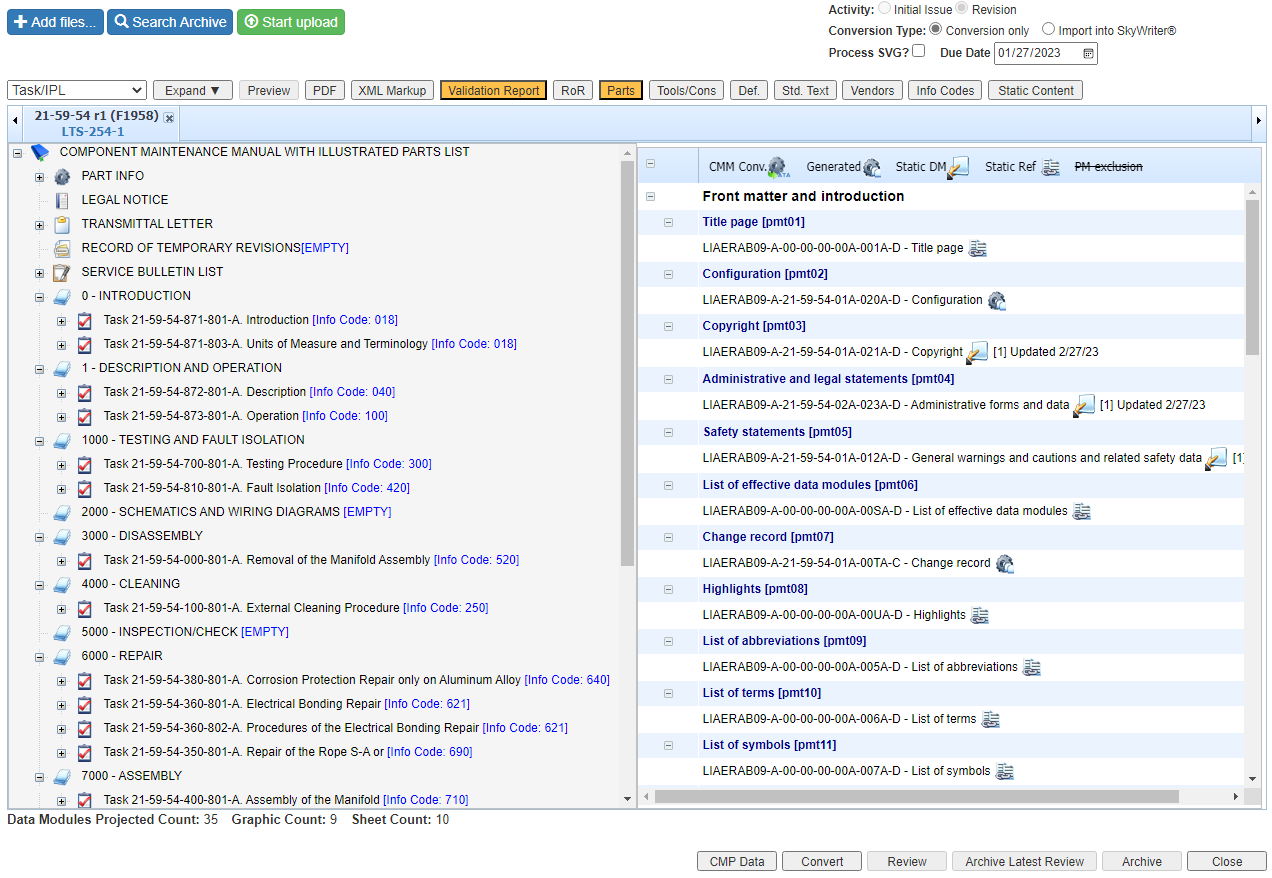Click the LEGAL NOTICE document icon
Screen dimensions: 1272x878
tap(62, 200)
